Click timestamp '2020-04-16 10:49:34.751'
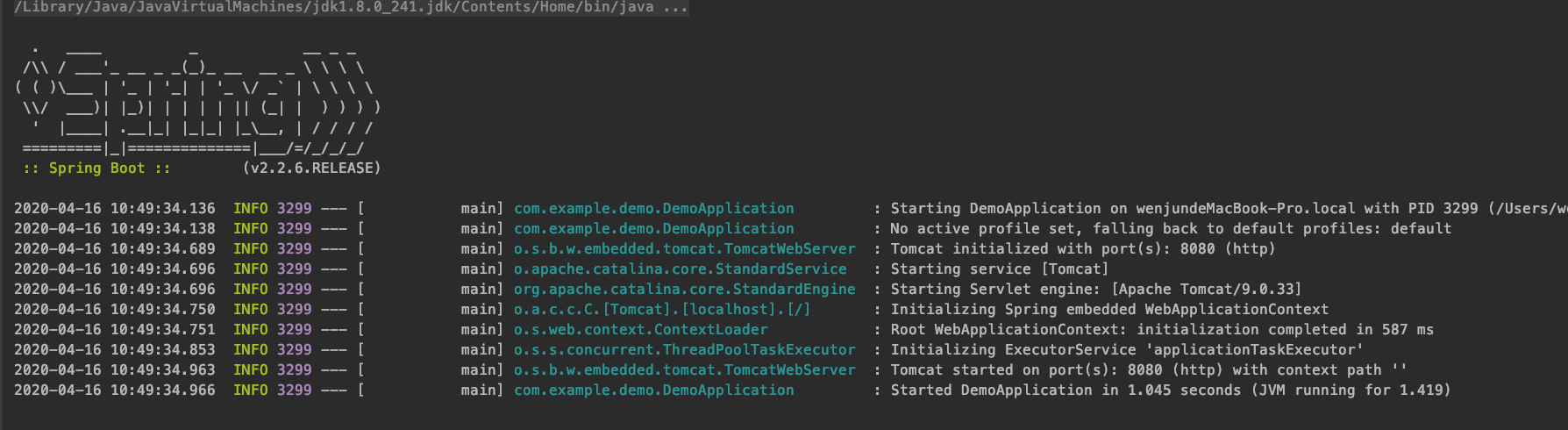The height and width of the screenshot is (430, 1568). coord(115,329)
